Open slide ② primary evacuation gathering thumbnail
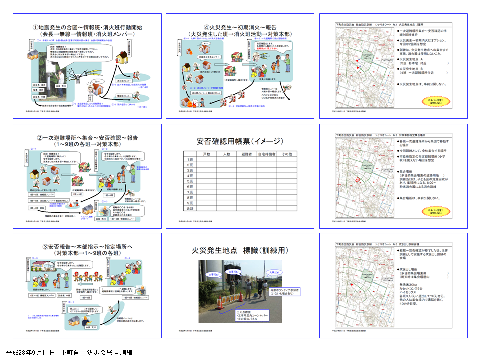The image size is (480, 360). [x=87, y=176]
